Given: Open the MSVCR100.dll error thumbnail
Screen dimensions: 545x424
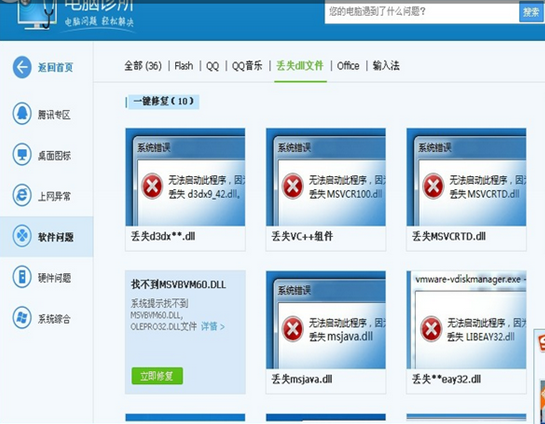Looking at the screenshot, I should pyautogui.click(x=326, y=177).
